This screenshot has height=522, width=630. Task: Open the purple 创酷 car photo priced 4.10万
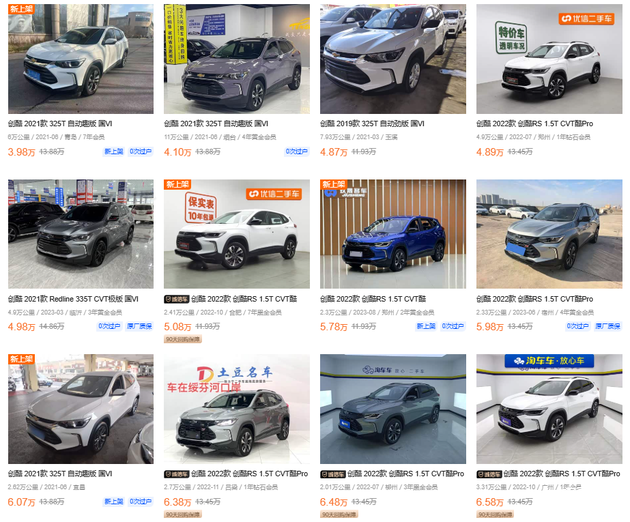coord(237,59)
